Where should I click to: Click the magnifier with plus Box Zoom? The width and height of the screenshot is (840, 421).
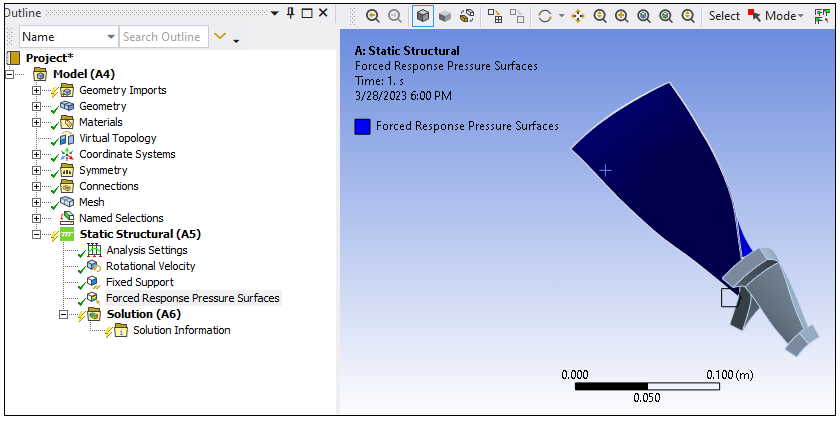(621, 16)
